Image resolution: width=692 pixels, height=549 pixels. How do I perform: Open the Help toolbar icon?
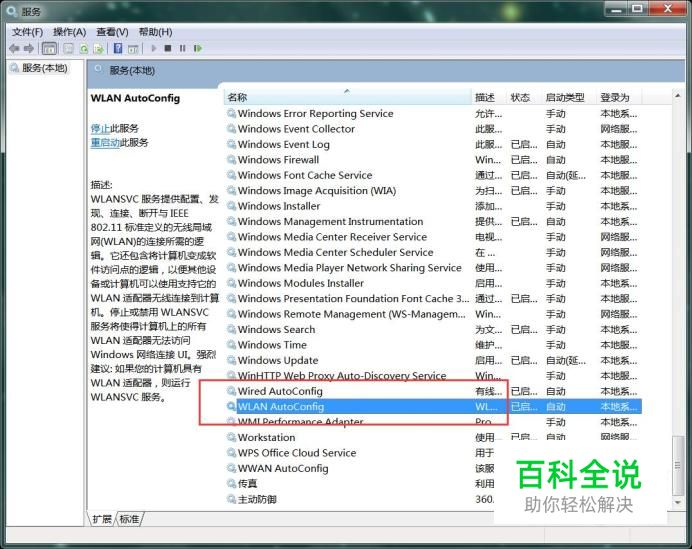[118, 48]
